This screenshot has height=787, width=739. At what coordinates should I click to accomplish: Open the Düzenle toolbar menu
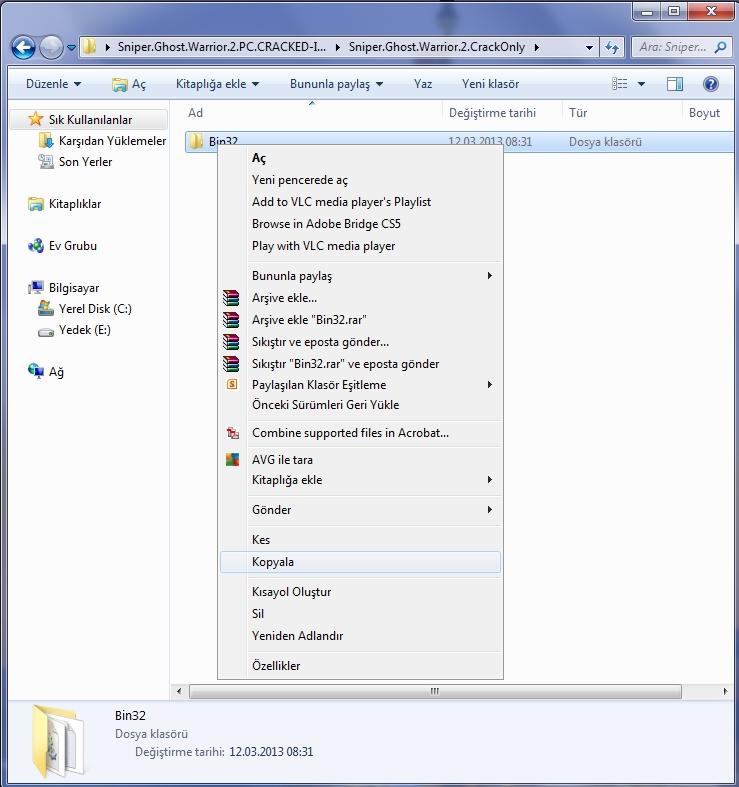click(53, 84)
